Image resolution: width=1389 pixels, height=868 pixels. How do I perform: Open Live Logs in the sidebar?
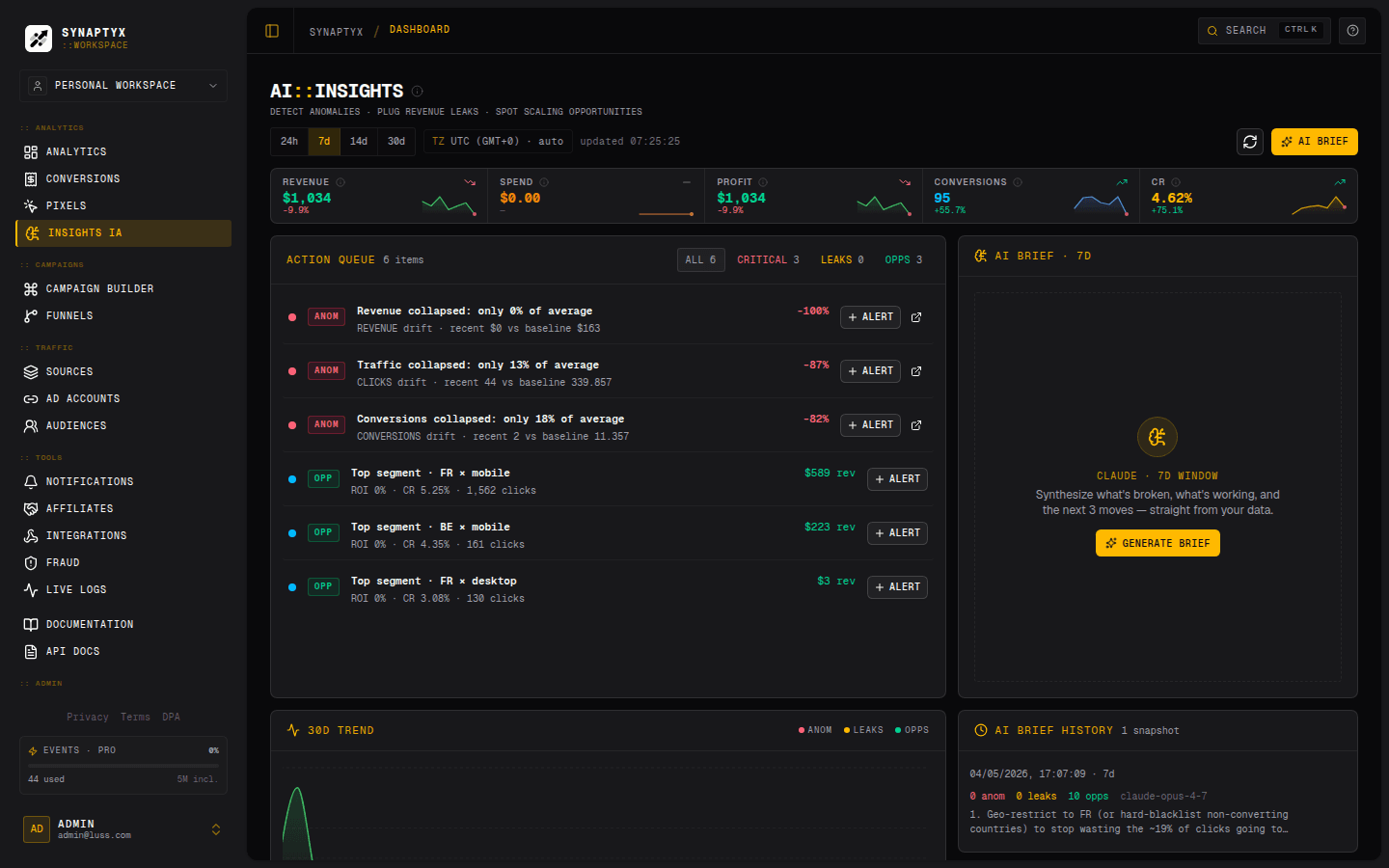point(123,590)
